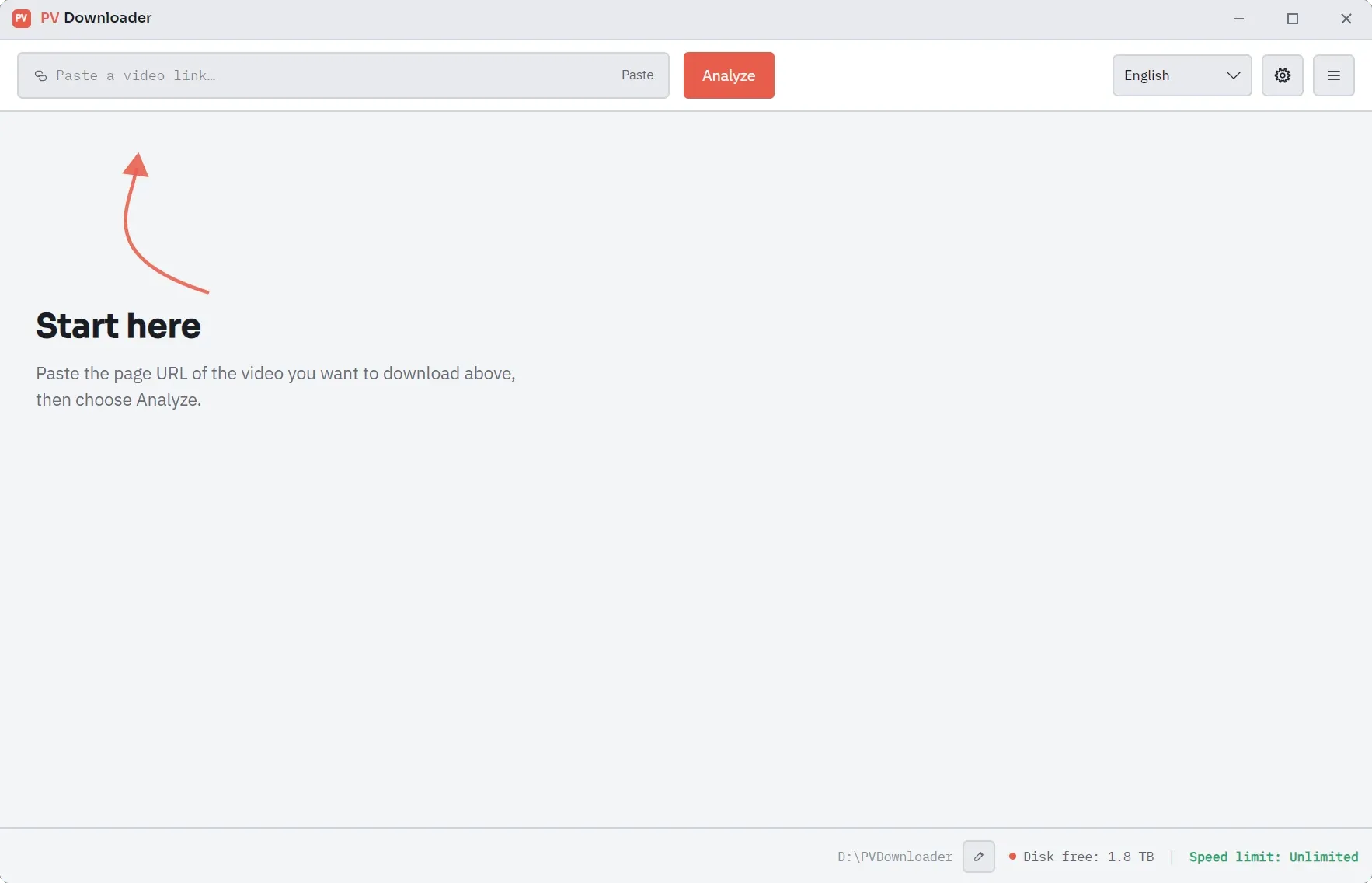The height and width of the screenshot is (883, 1372).
Task: Click the Speed limit: Unlimited status text
Action: coord(1273,857)
